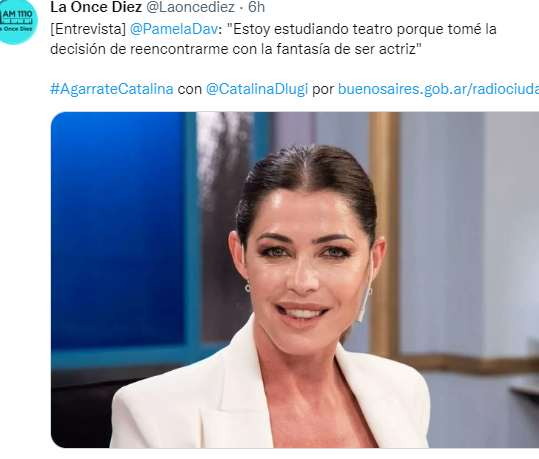The image size is (539, 459).
Task: Click the [Entrevista] label in tweet text
Action: point(88,29)
